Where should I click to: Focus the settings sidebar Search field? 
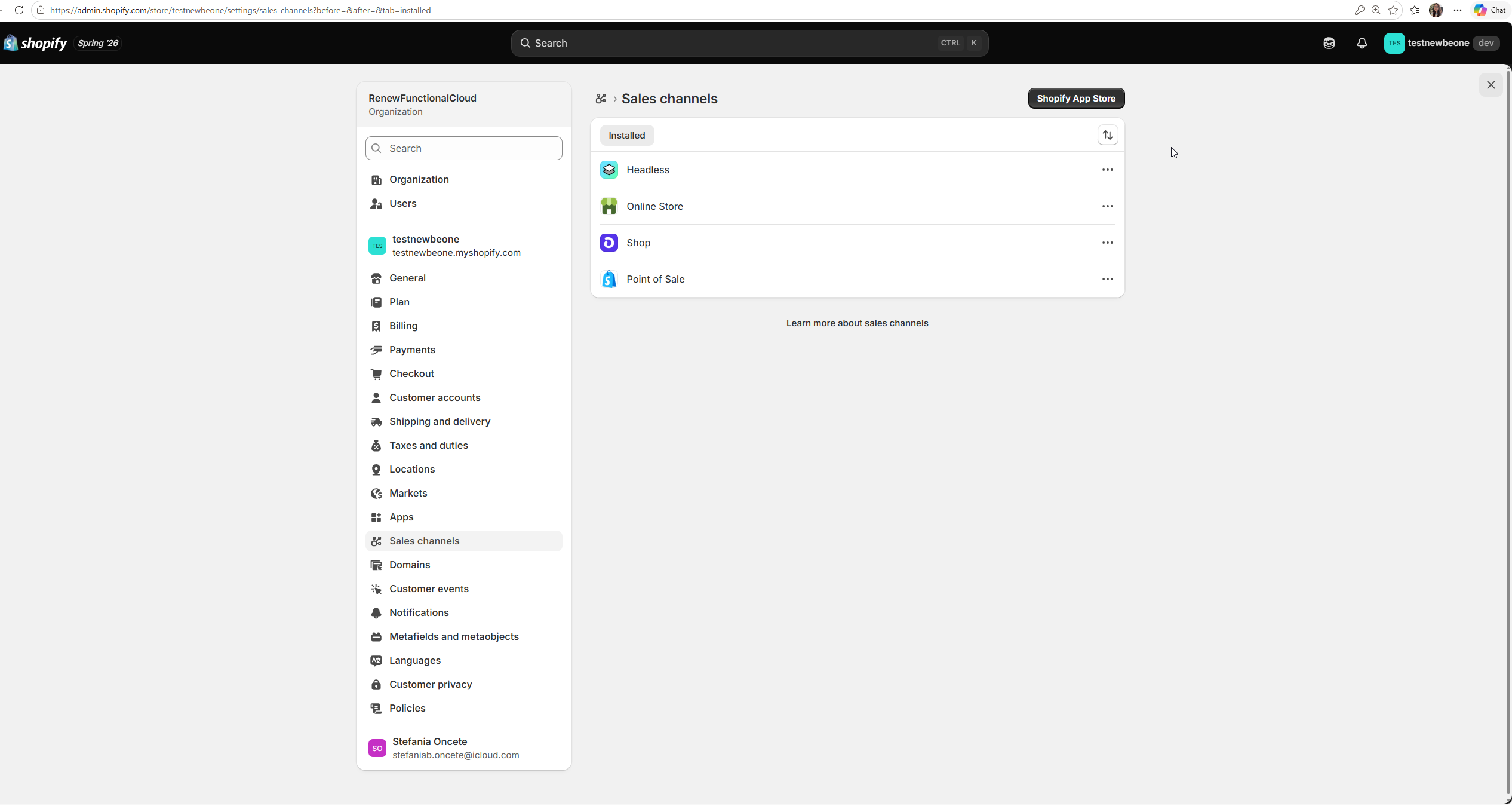pyautogui.click(x=463, y=148)
